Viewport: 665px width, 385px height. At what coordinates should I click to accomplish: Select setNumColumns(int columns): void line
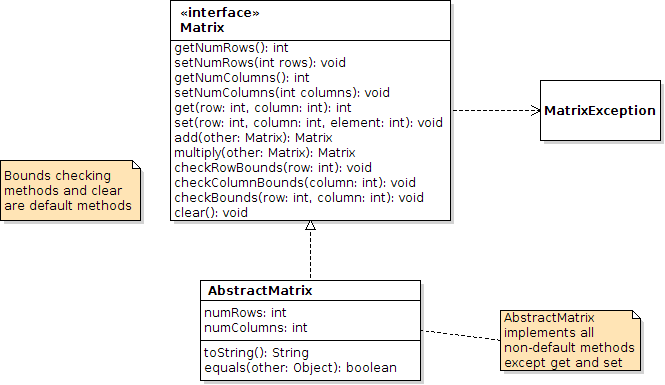click(x=282, y=93)
